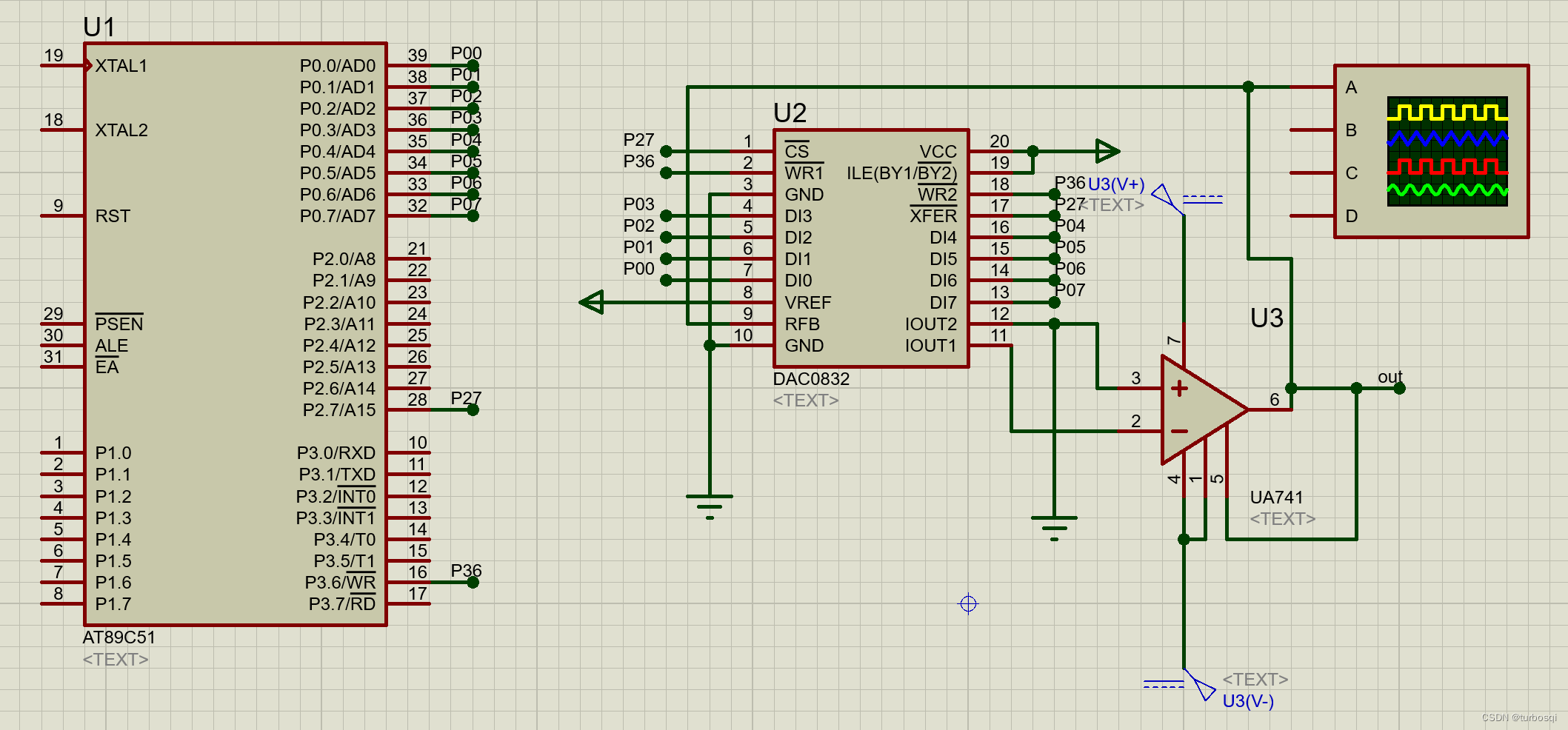Click the XFER pin label on DAC0832
This screenshot has width=1568, height=730.
[x=933, y=215]
